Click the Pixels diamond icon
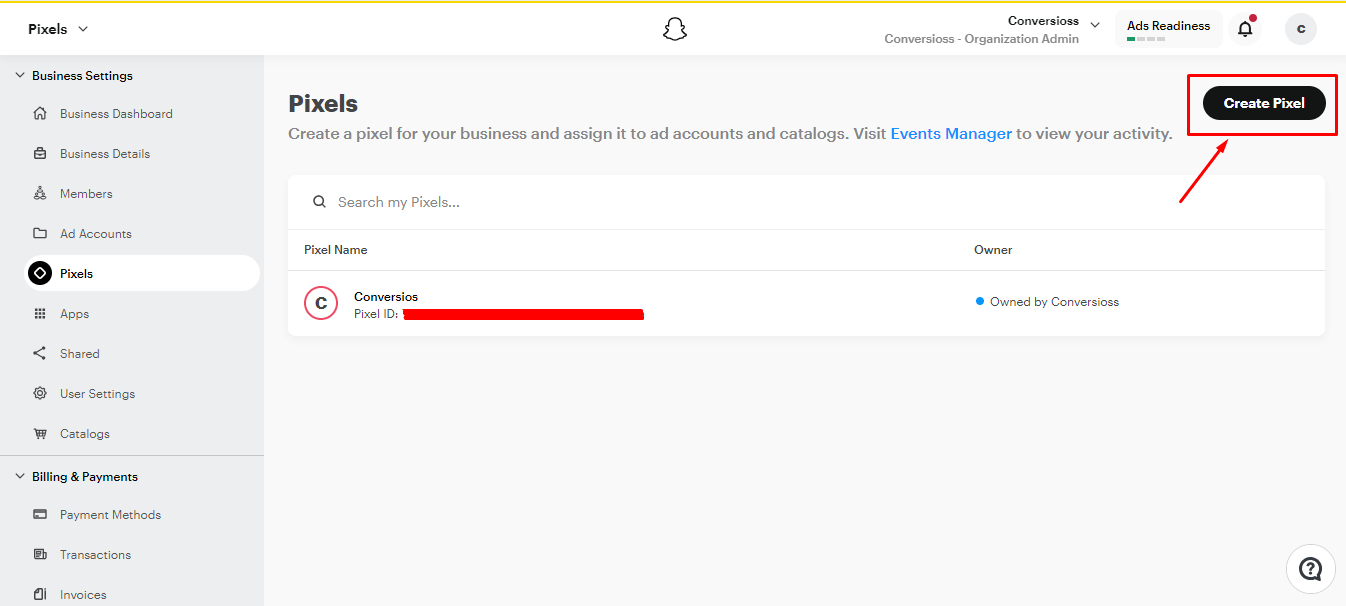This screenshot has height=606, width=1346. [40, 273]
